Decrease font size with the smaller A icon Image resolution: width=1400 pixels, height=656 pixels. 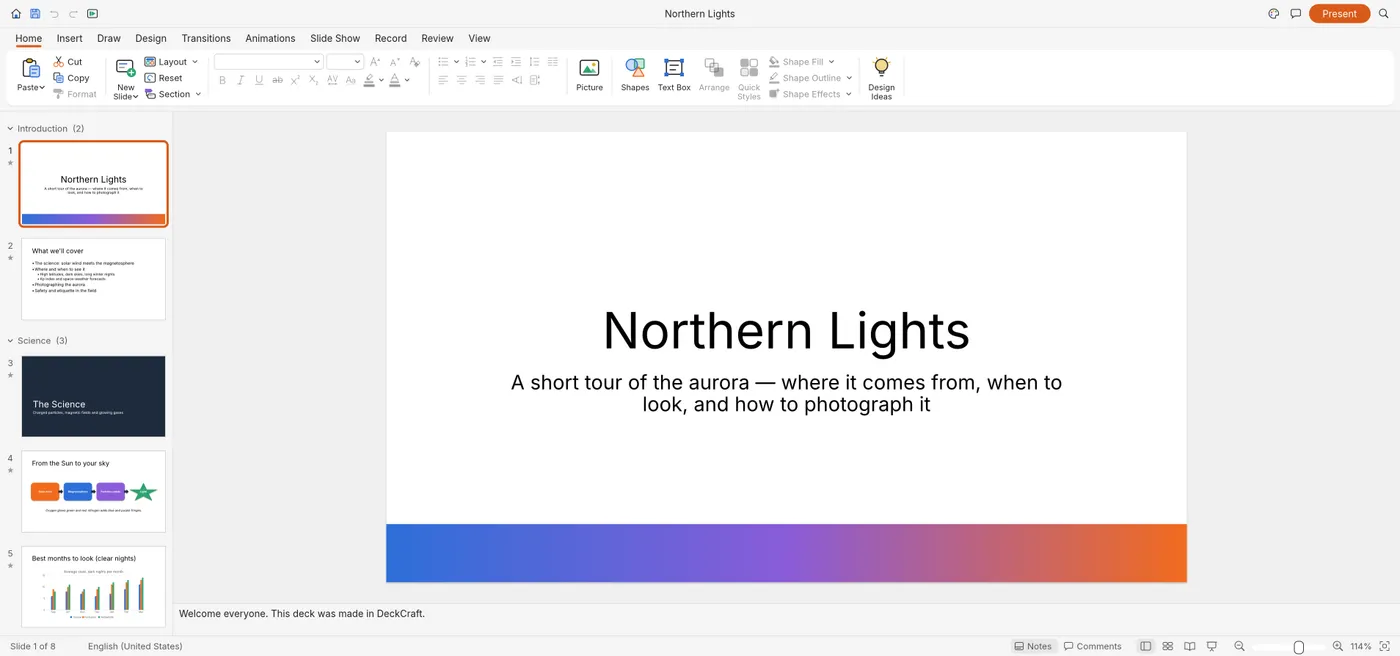pos(395,62)
